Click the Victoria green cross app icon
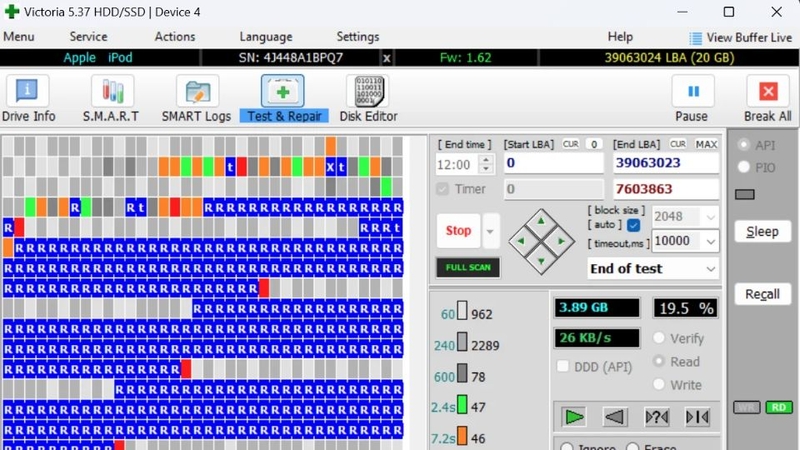 [11, 12]
